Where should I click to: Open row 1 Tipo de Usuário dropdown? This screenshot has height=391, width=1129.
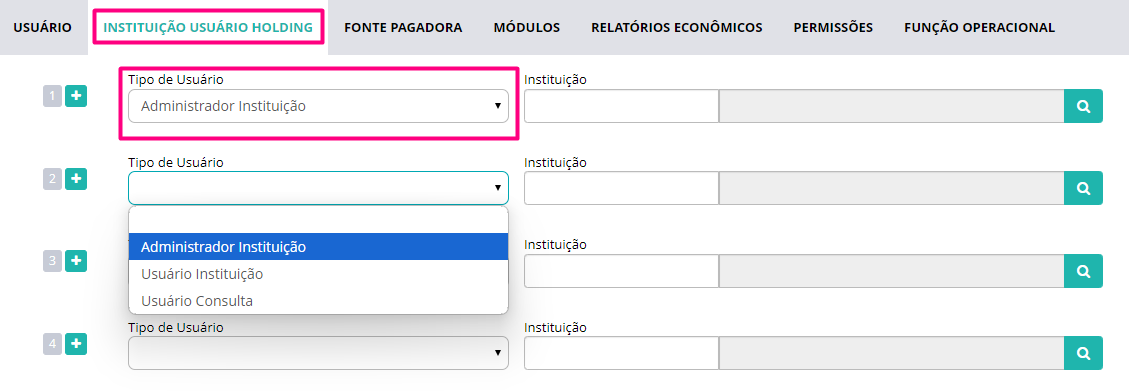point(318,106)
